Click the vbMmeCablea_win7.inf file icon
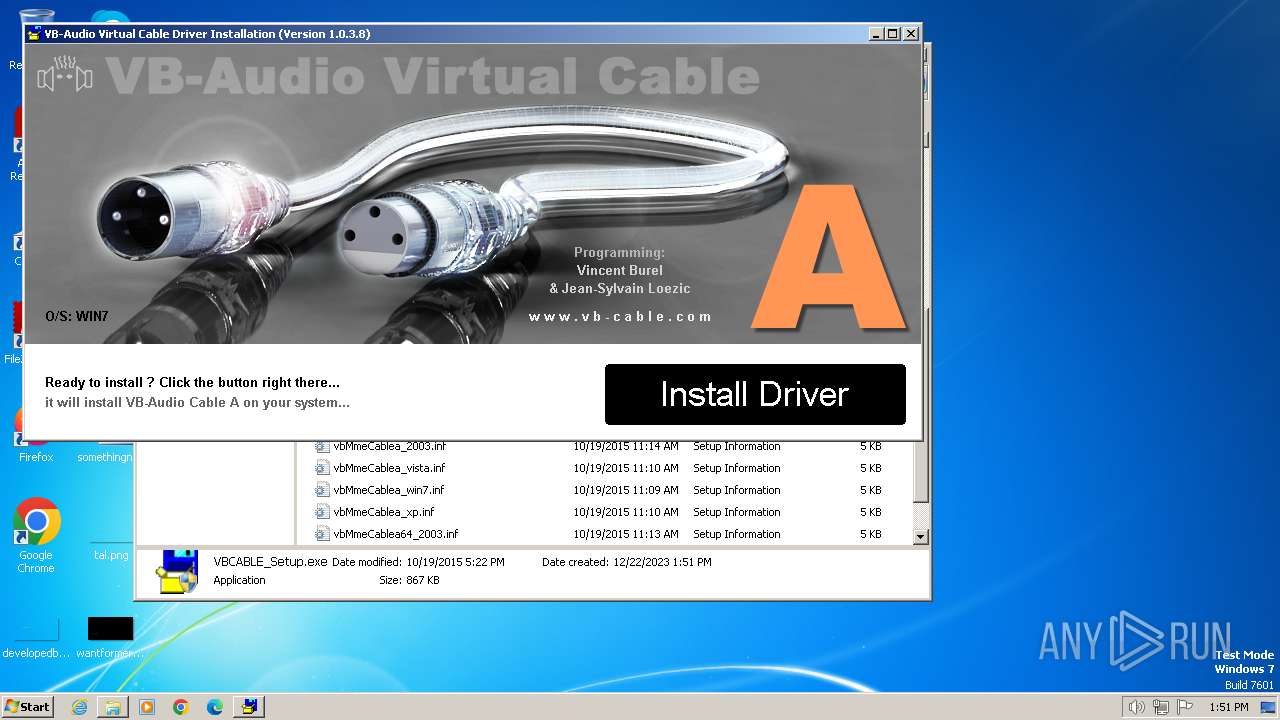This screenshot has height=720, width=1280. [x=322, y=490]
